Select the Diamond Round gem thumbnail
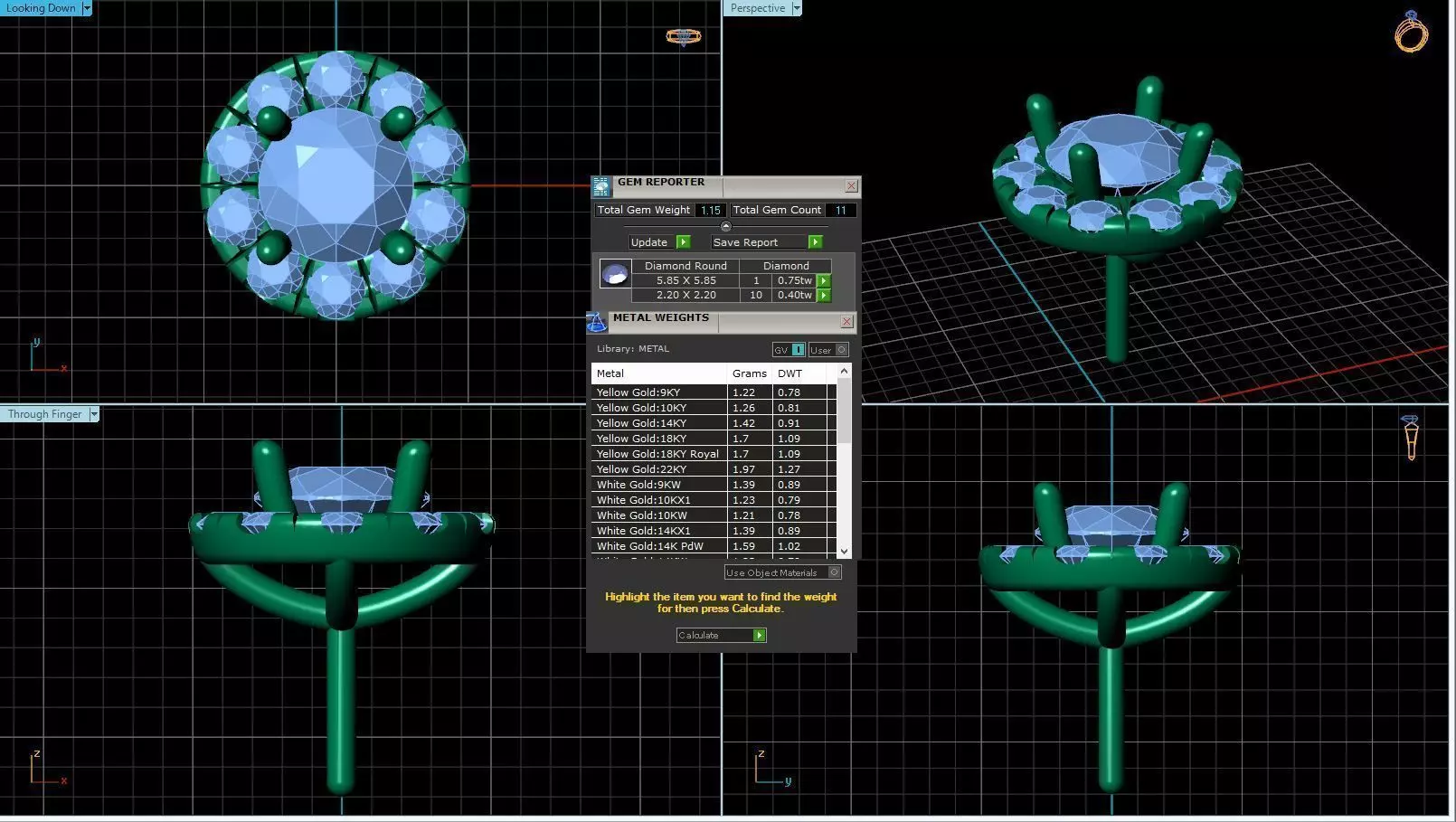The height and width of the screenshot is (822, 1456). 615,274
